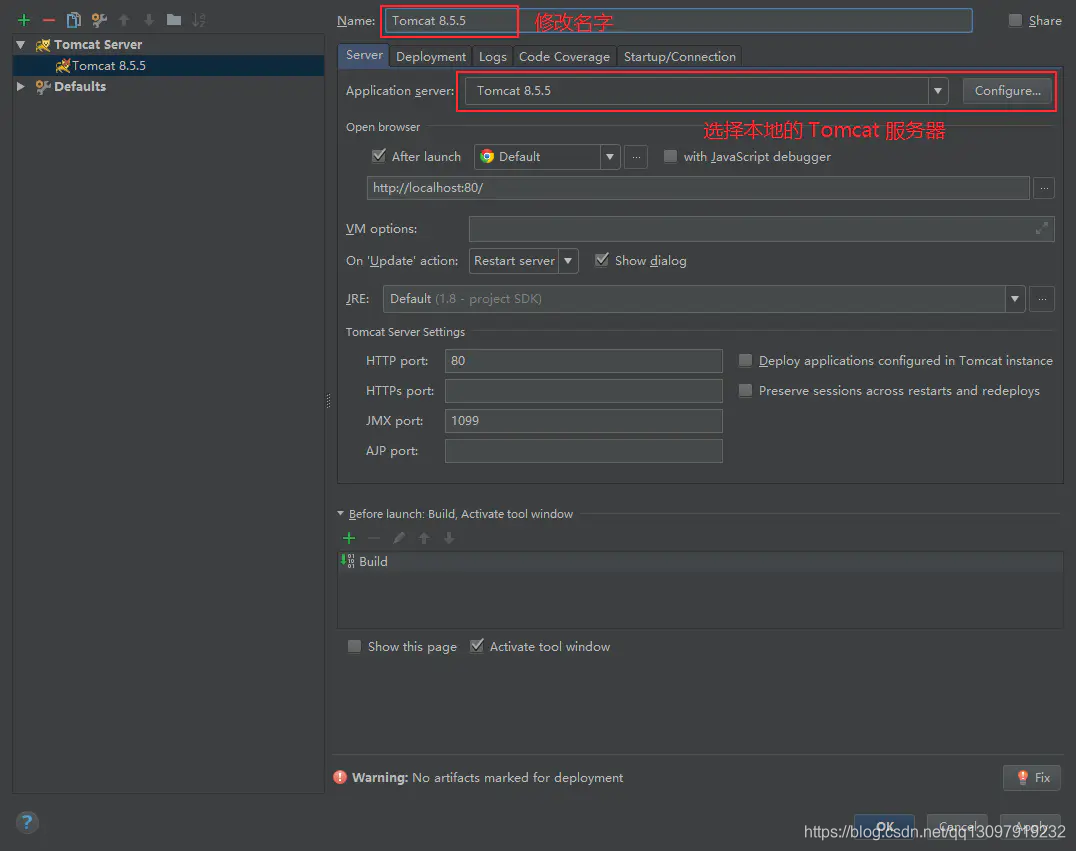Screen dimensions: 1076x851
Task: Switch to the Deployment tab
Action: (430, 56)
